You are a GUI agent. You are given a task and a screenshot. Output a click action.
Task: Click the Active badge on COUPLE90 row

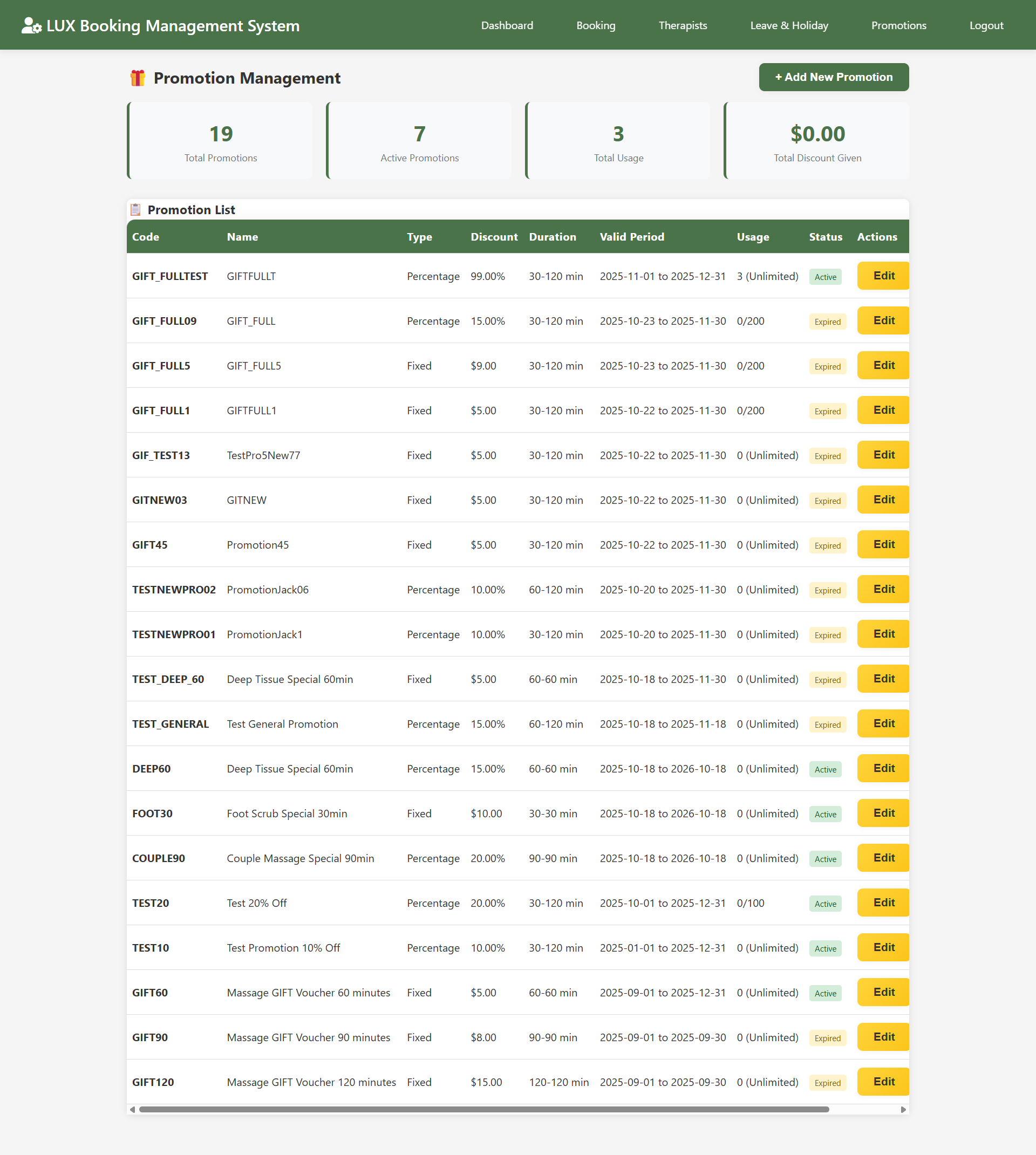pyautogui.click(x=826, y=859)
